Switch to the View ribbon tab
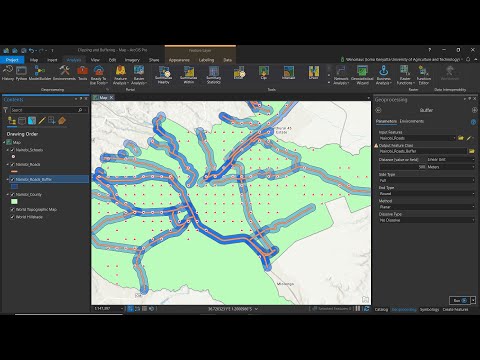The image size is (480, 360). 95,60
